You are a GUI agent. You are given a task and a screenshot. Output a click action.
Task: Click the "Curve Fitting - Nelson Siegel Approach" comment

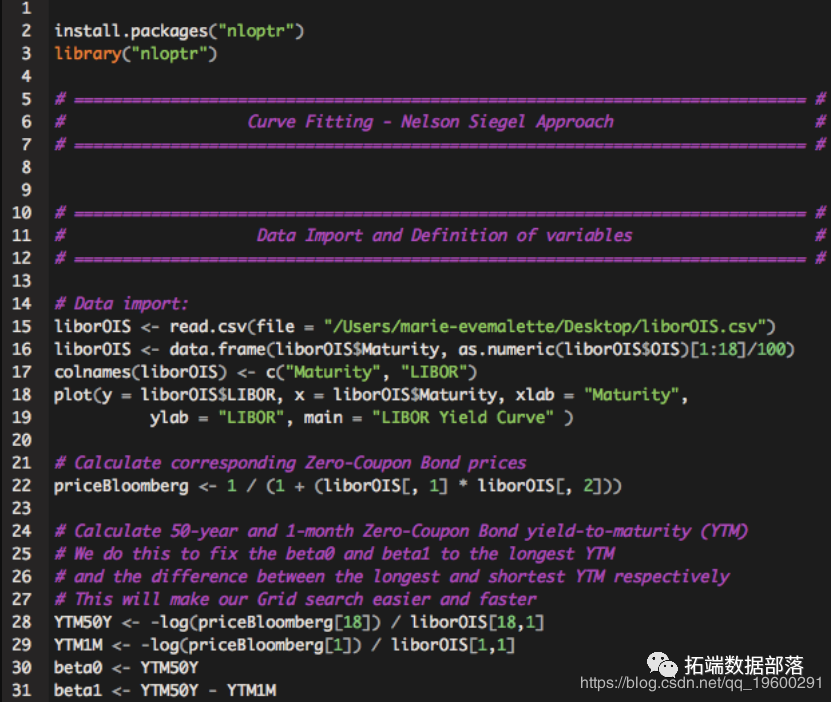point(430,122)
